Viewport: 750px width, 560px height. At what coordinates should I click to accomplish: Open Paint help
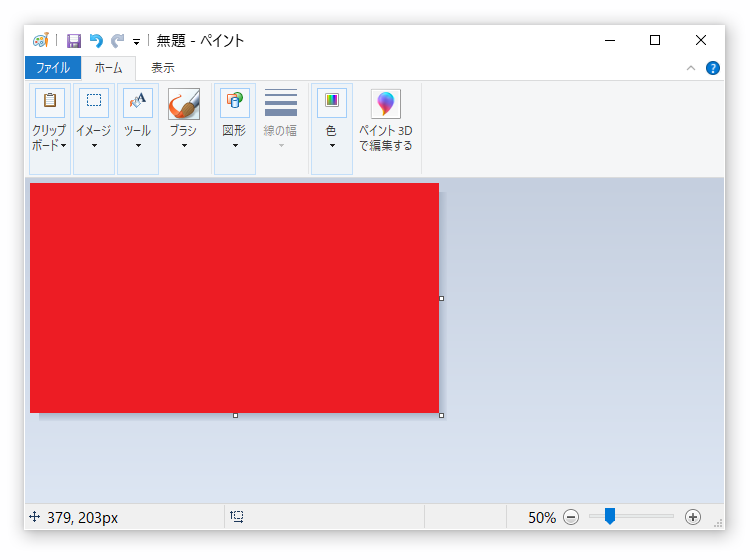pyautogui.click(x=713, y=68)
